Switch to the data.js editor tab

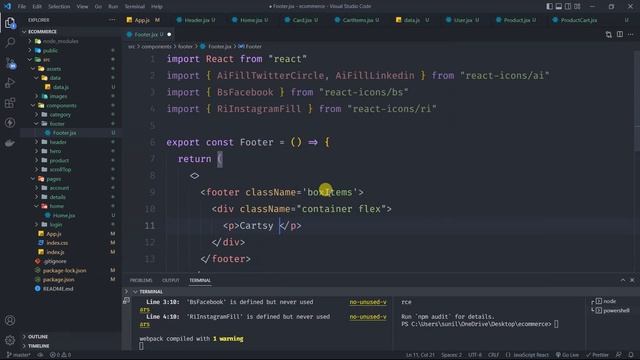(x=413, y=20)
